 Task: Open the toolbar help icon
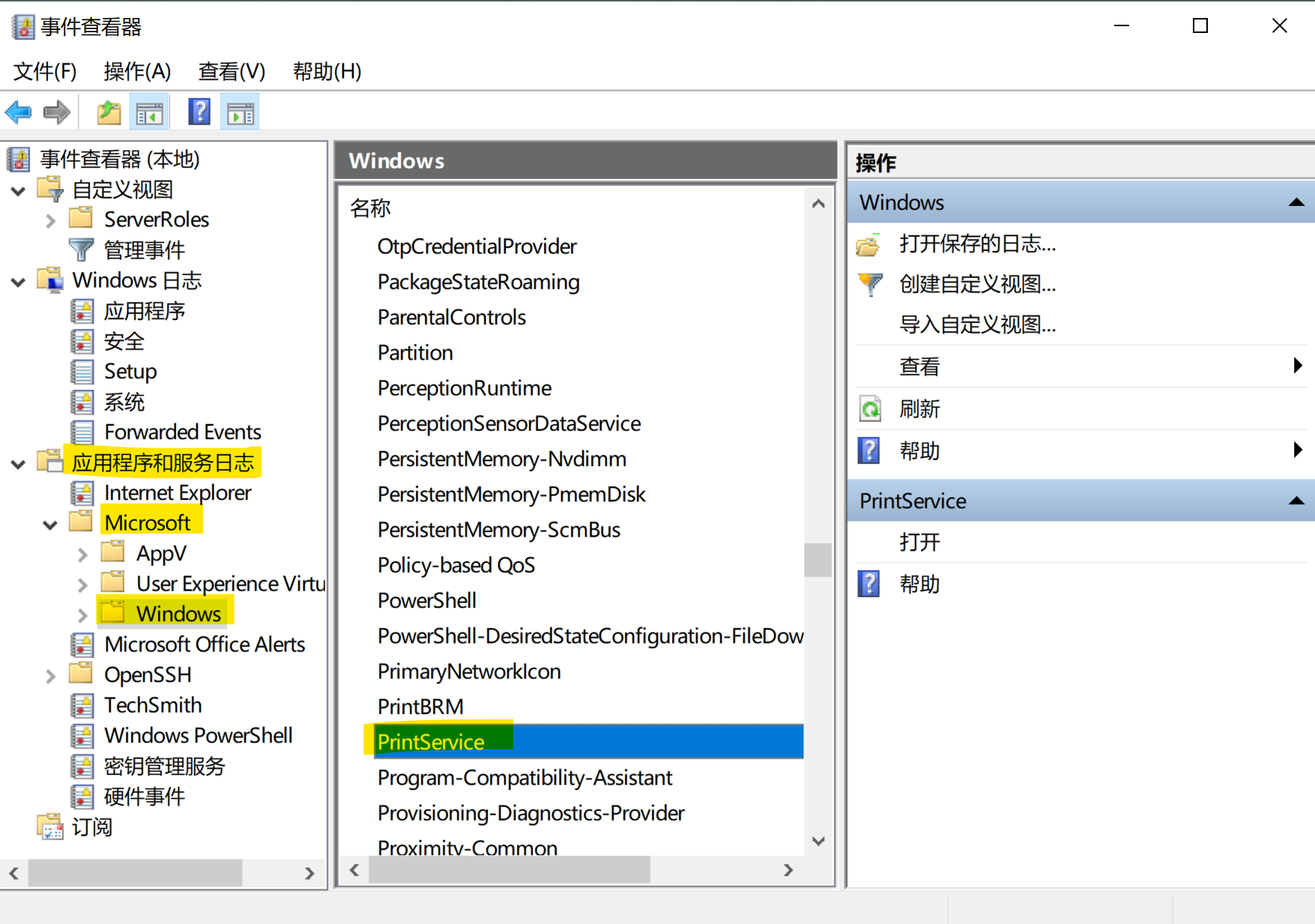coord(199,112)
